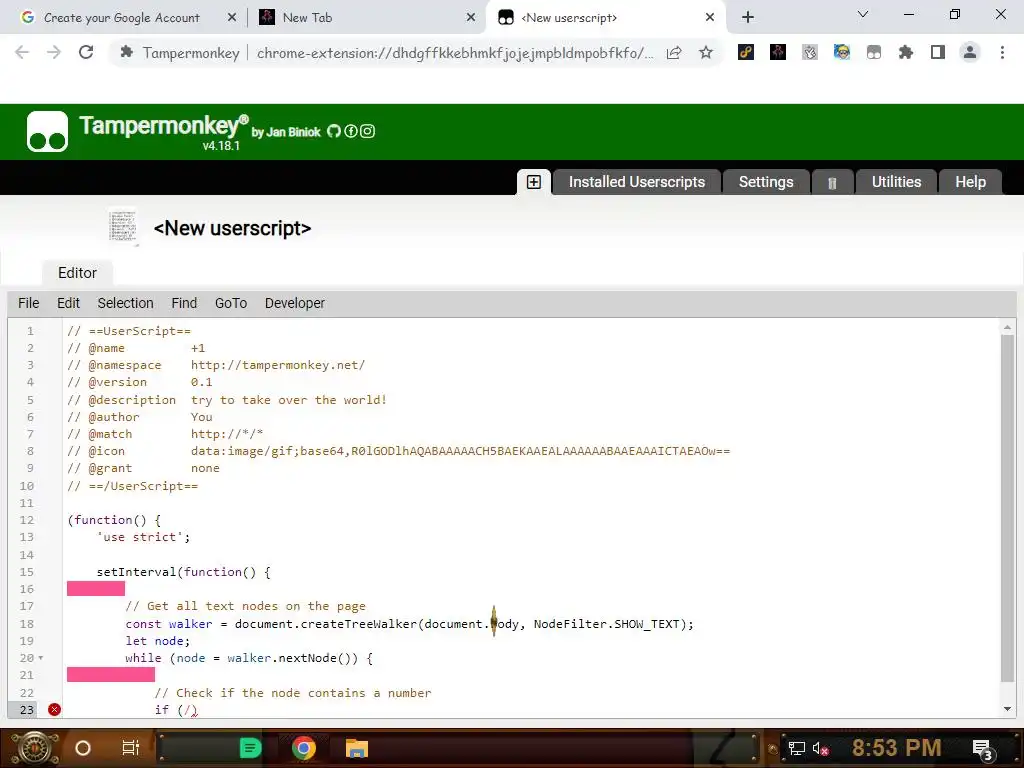The width and height of the screenshot is (1024, 768).
Task: Open the tab search dropdown chevron
Action: click(x=863, y=14)
